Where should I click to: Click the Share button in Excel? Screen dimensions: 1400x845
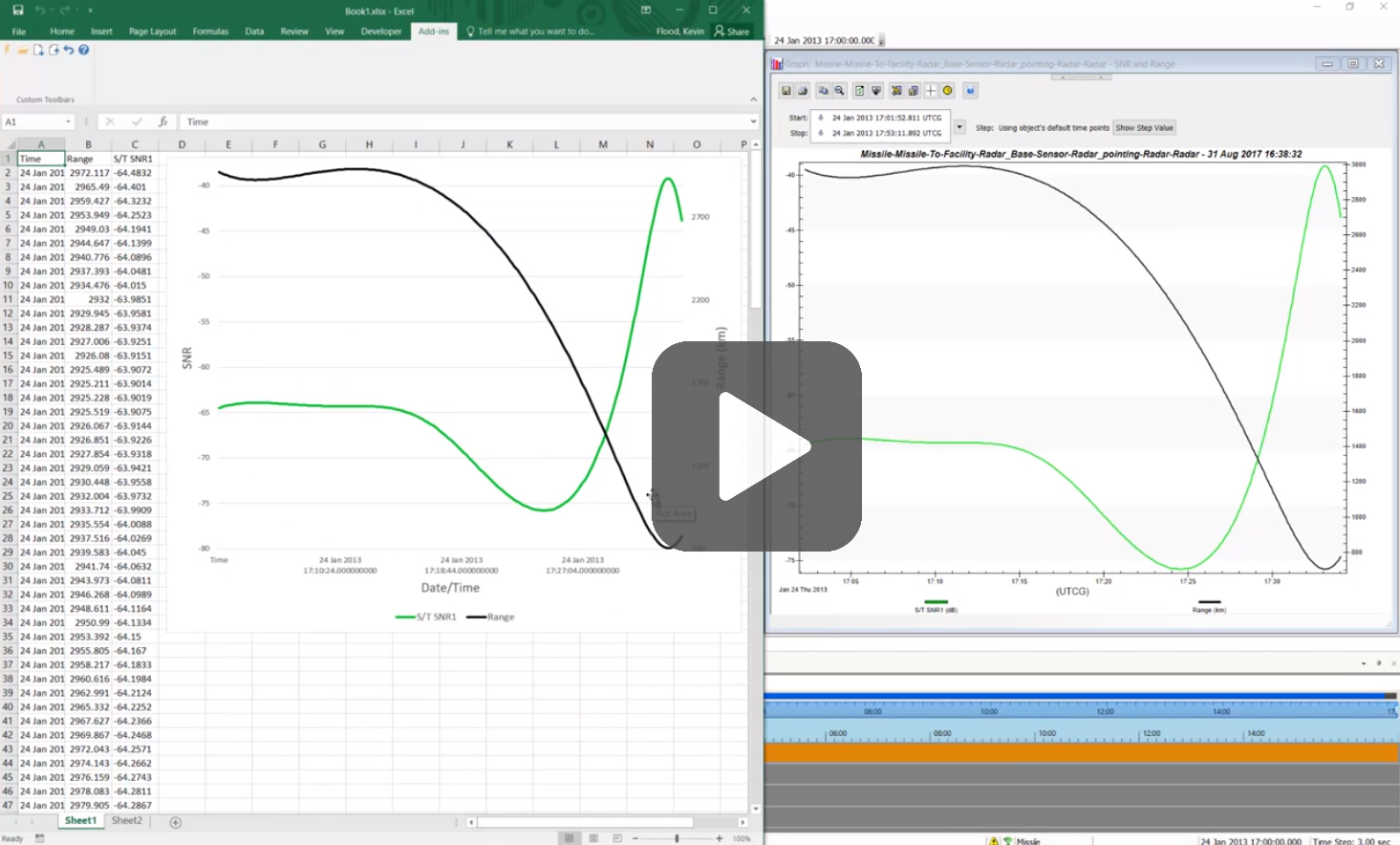[732, 32]
